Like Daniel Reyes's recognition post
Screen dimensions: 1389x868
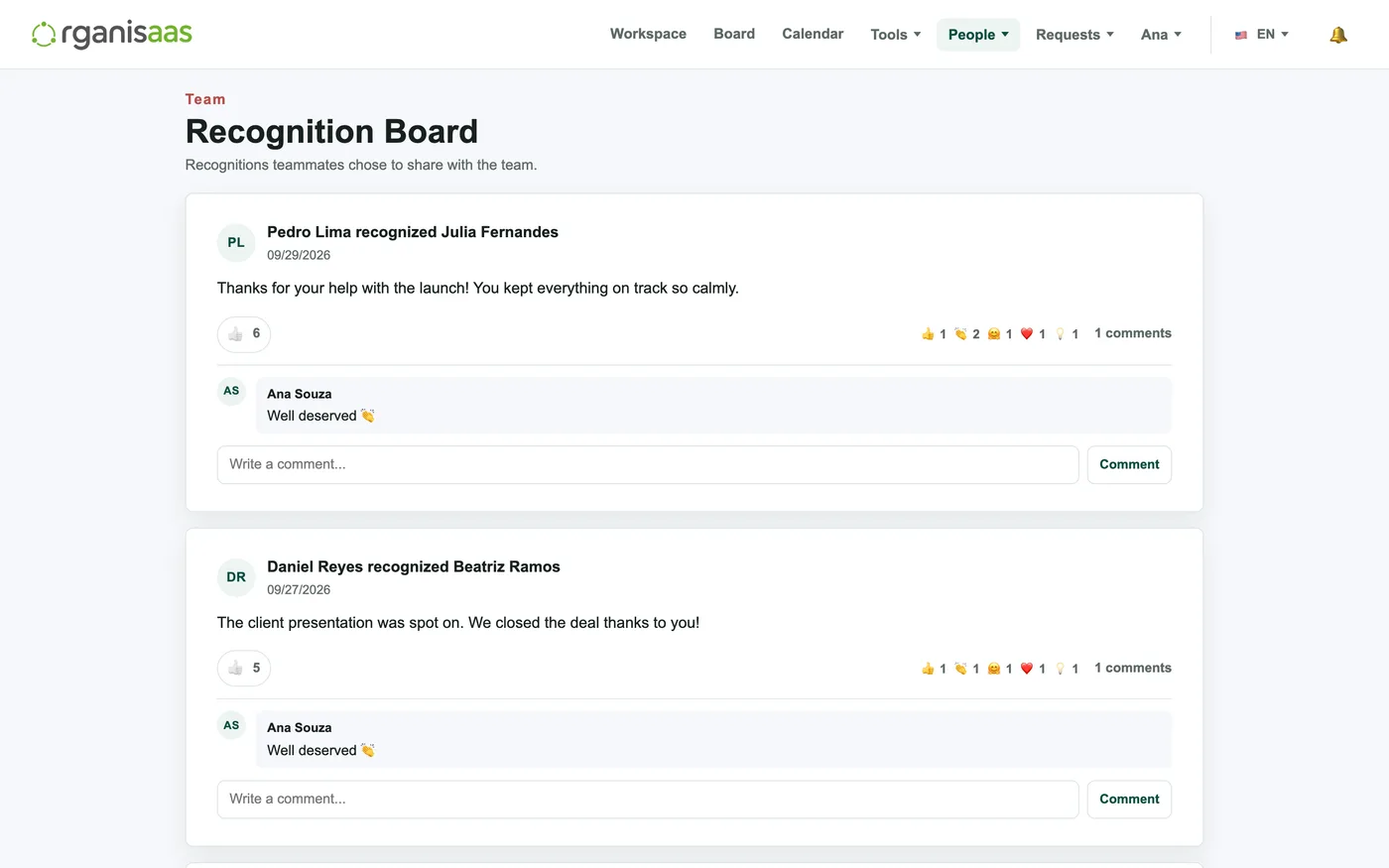(x=244, y=669)
